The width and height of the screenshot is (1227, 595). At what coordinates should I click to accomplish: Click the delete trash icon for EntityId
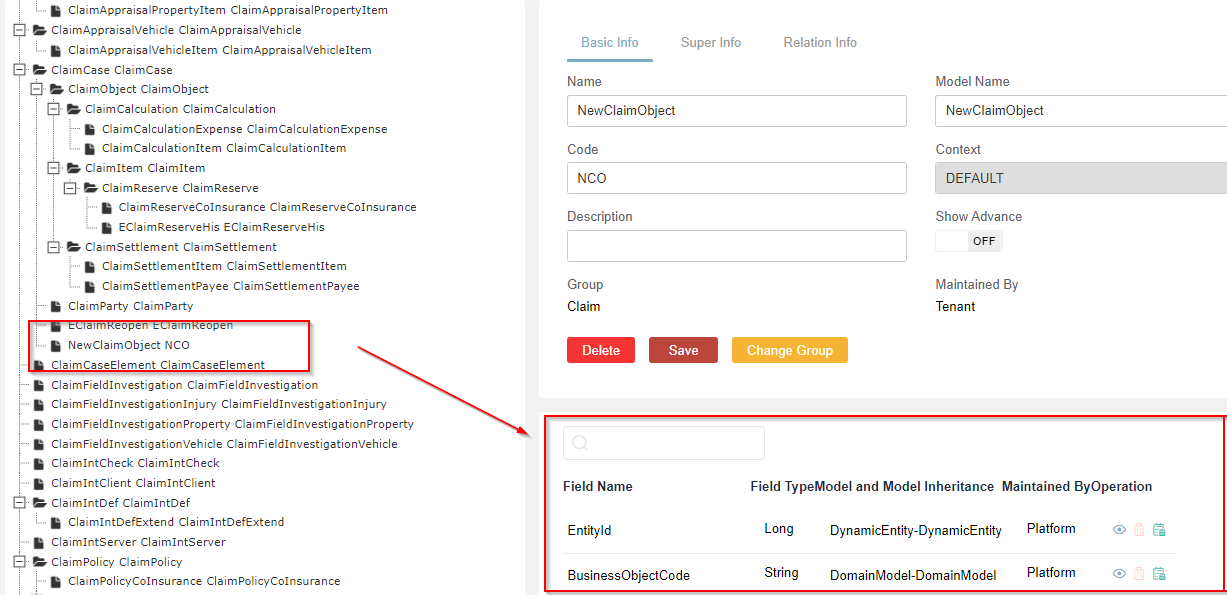pyautogui.click(x=1139, y=530)
